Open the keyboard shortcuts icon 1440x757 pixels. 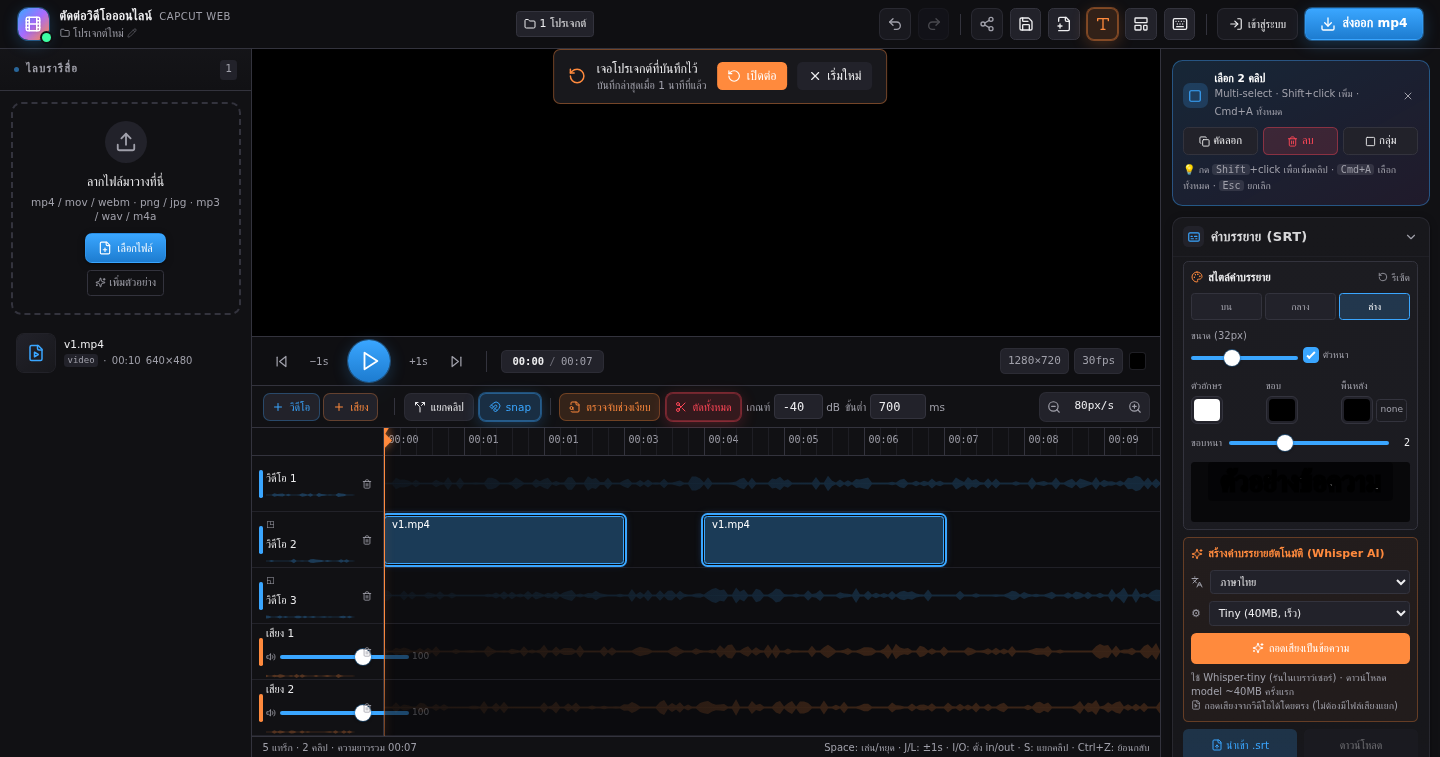coord(1180,24)
